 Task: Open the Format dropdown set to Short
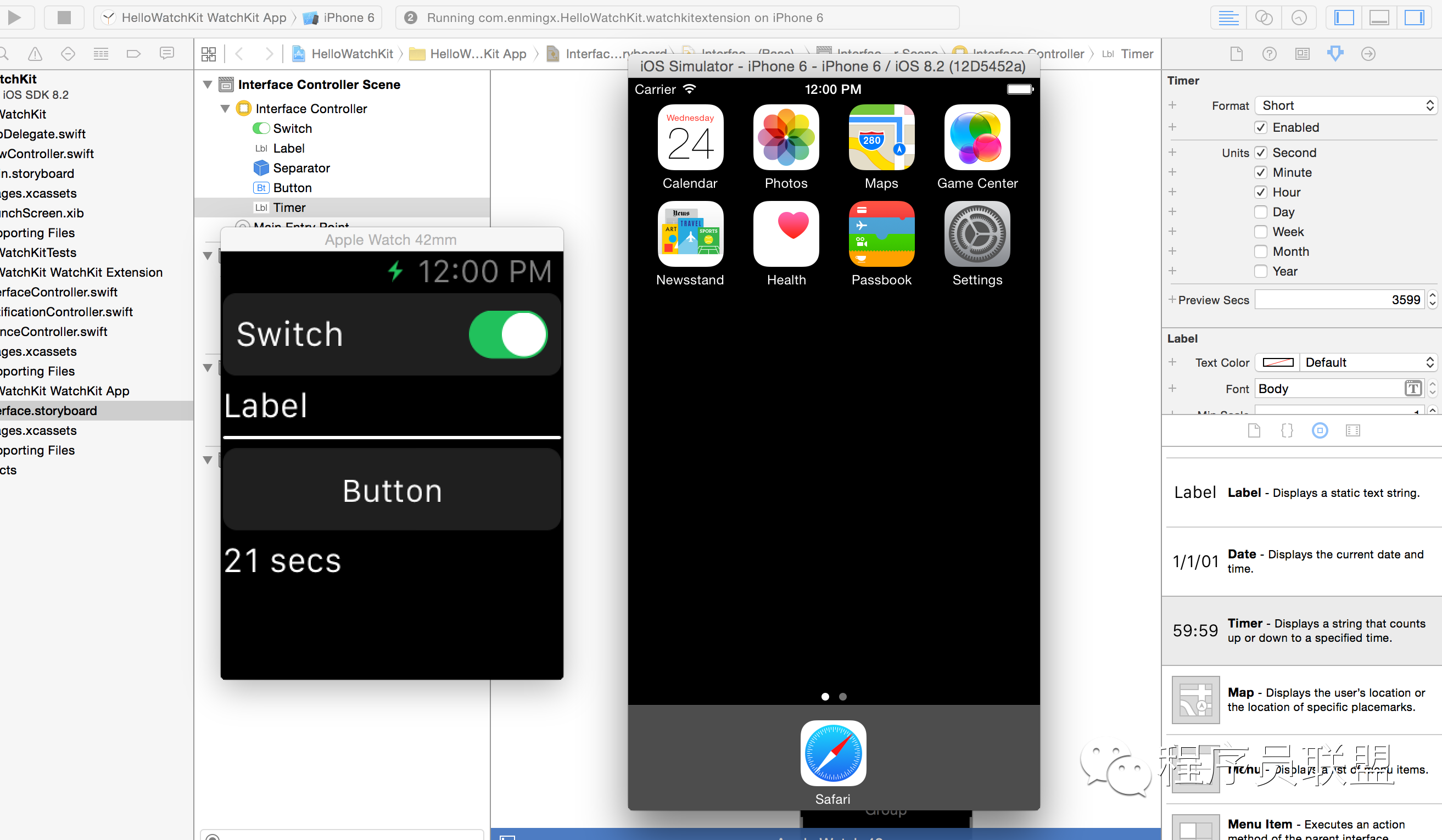pyautogui.click(x=1346, y=106)
